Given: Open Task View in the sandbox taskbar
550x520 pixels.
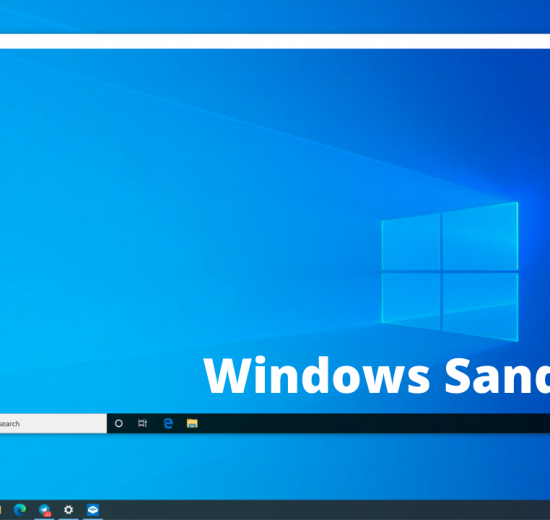Looking at the screenshot, I should tap(142, 424).
